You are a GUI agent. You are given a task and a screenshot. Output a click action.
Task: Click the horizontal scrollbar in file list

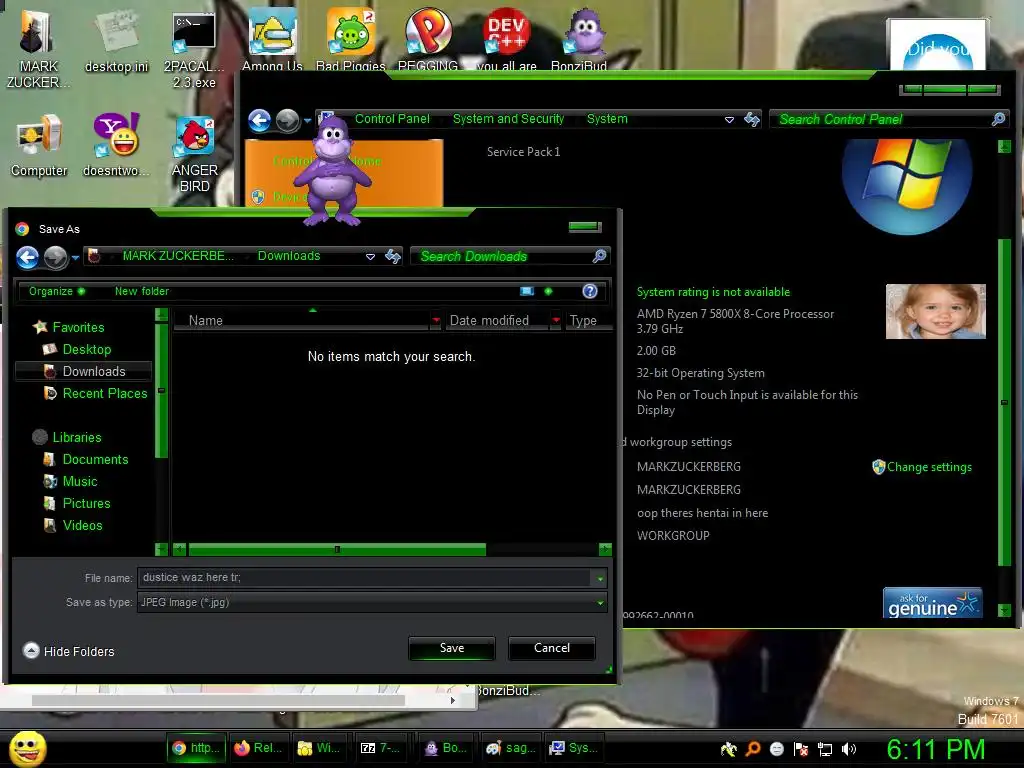(336, 549)
